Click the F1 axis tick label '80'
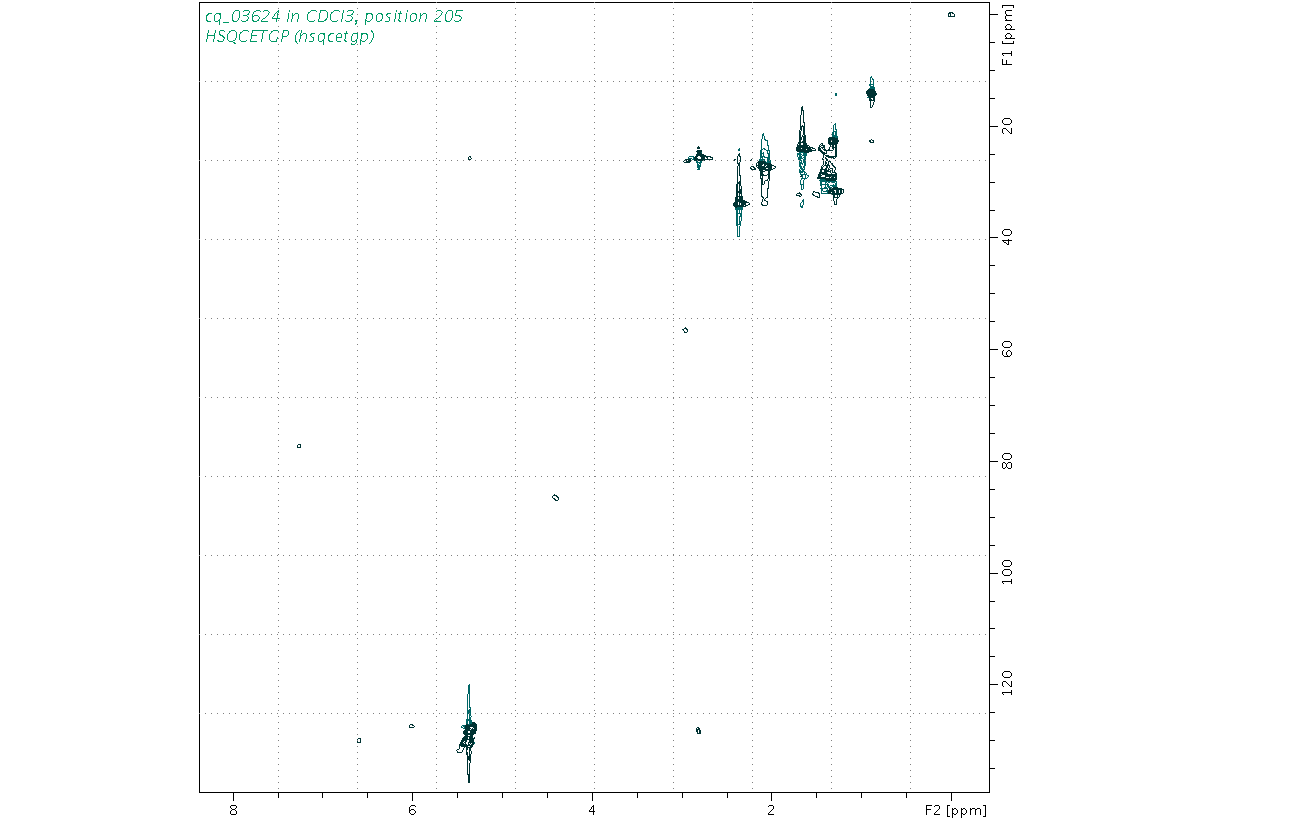The width and height of the screenshot is (1289, 821). tap(1007, 461)
